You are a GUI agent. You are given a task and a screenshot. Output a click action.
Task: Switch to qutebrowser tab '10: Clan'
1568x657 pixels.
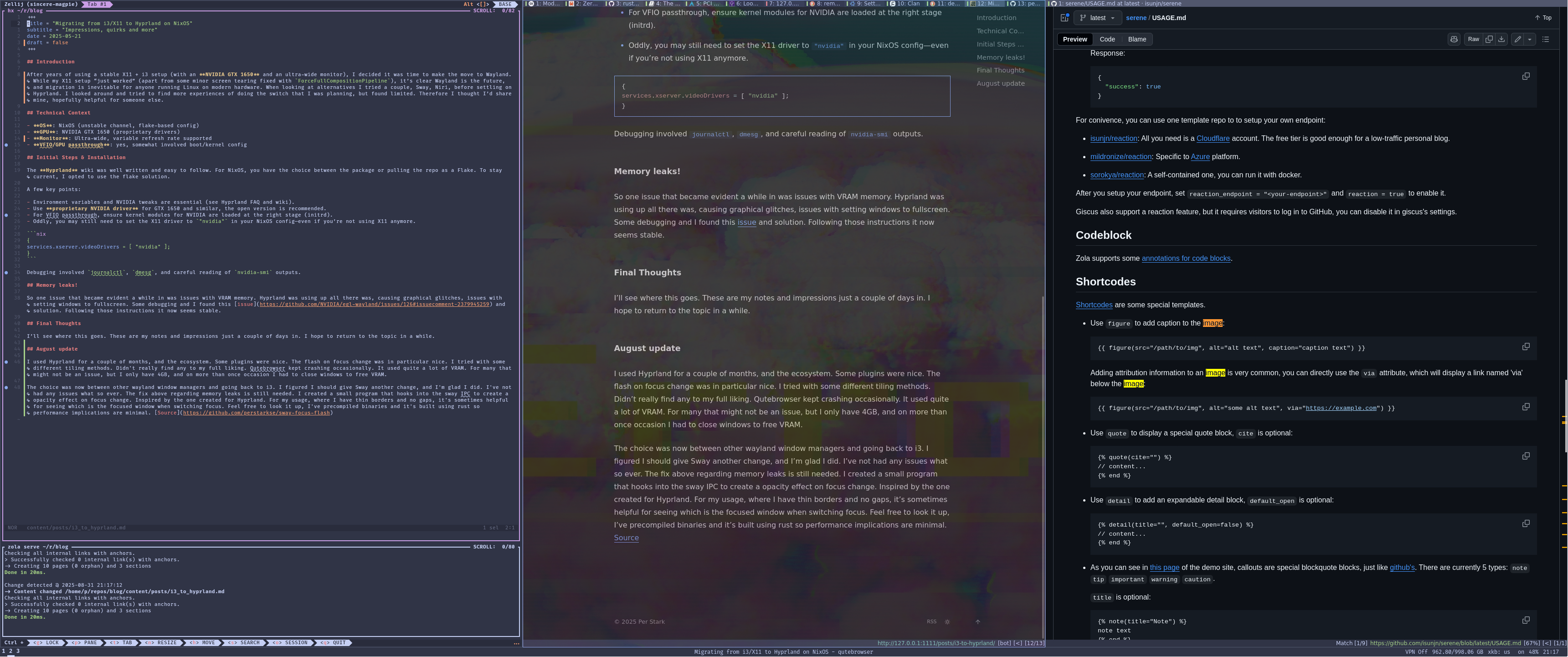(x=905, y=4)
